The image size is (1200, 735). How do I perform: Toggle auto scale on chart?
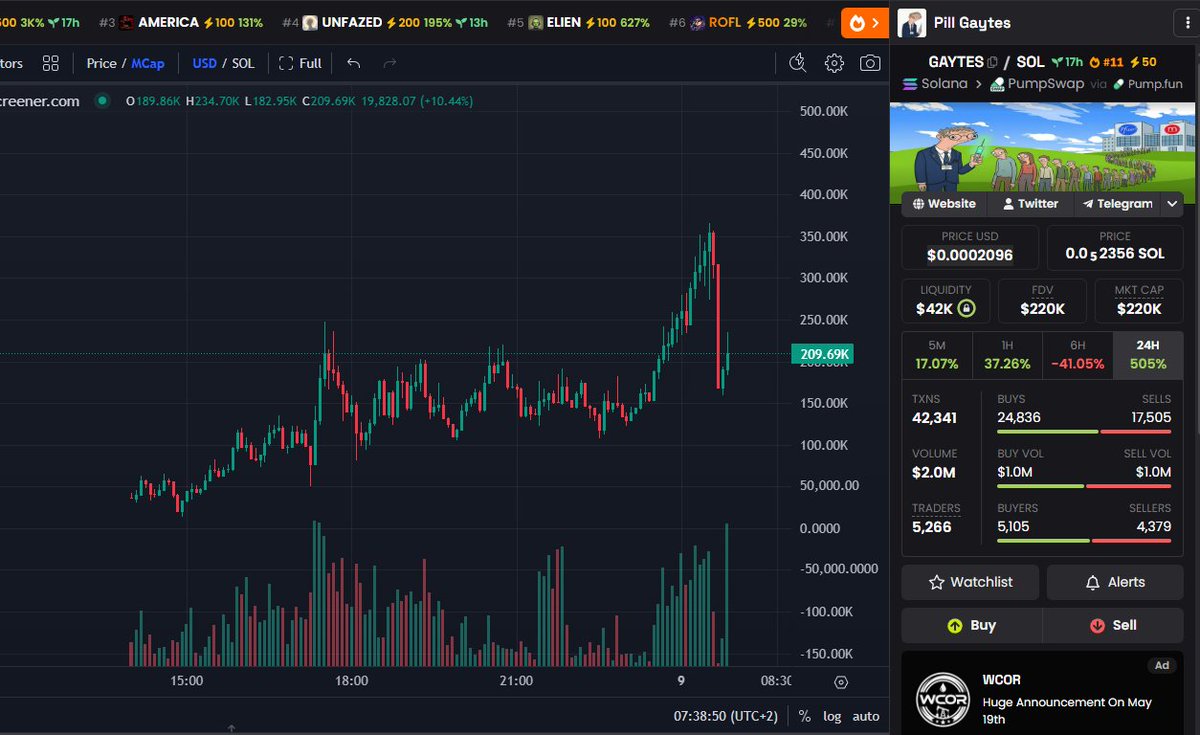(866, 716)
